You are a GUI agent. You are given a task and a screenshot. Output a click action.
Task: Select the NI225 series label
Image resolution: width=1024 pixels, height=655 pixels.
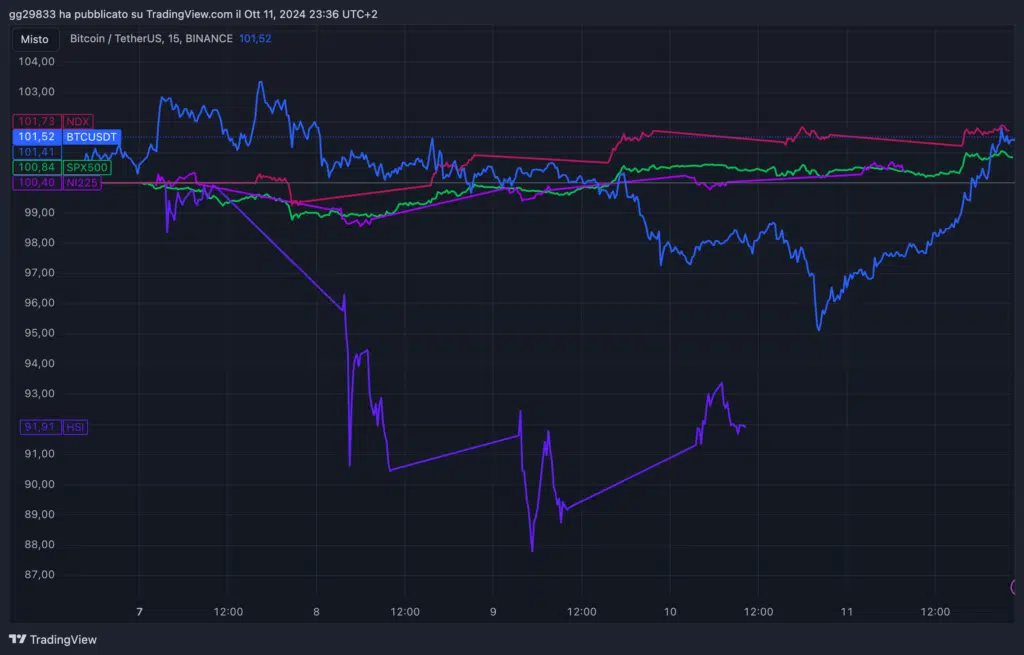pos(82,182)
